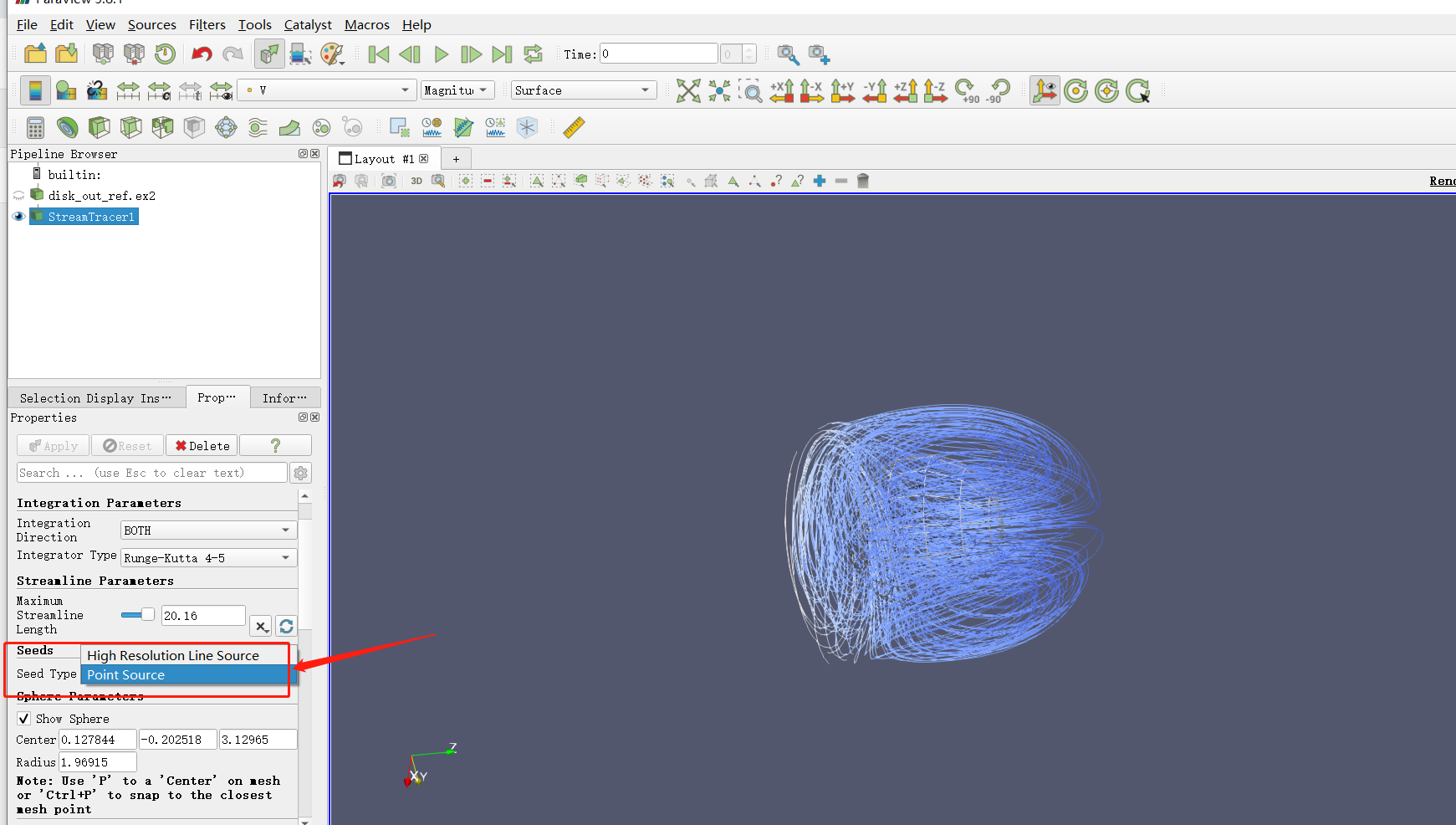Viewport: 1456px width, 825px height.
Task: Switch to the Information tab
Action: tap(284, 397)
